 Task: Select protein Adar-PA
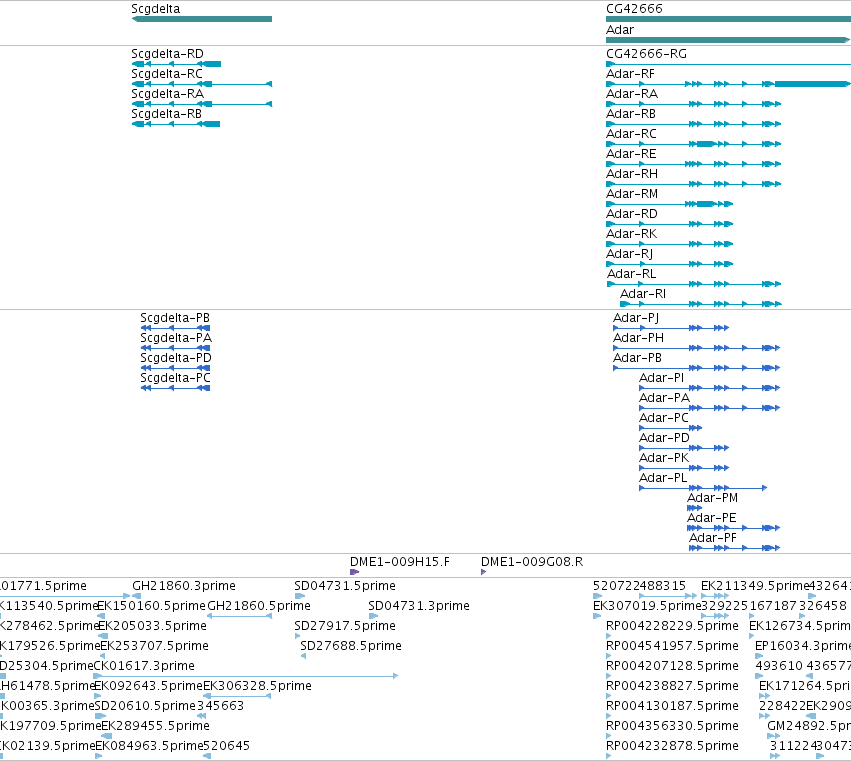click(x=664, y=398)
